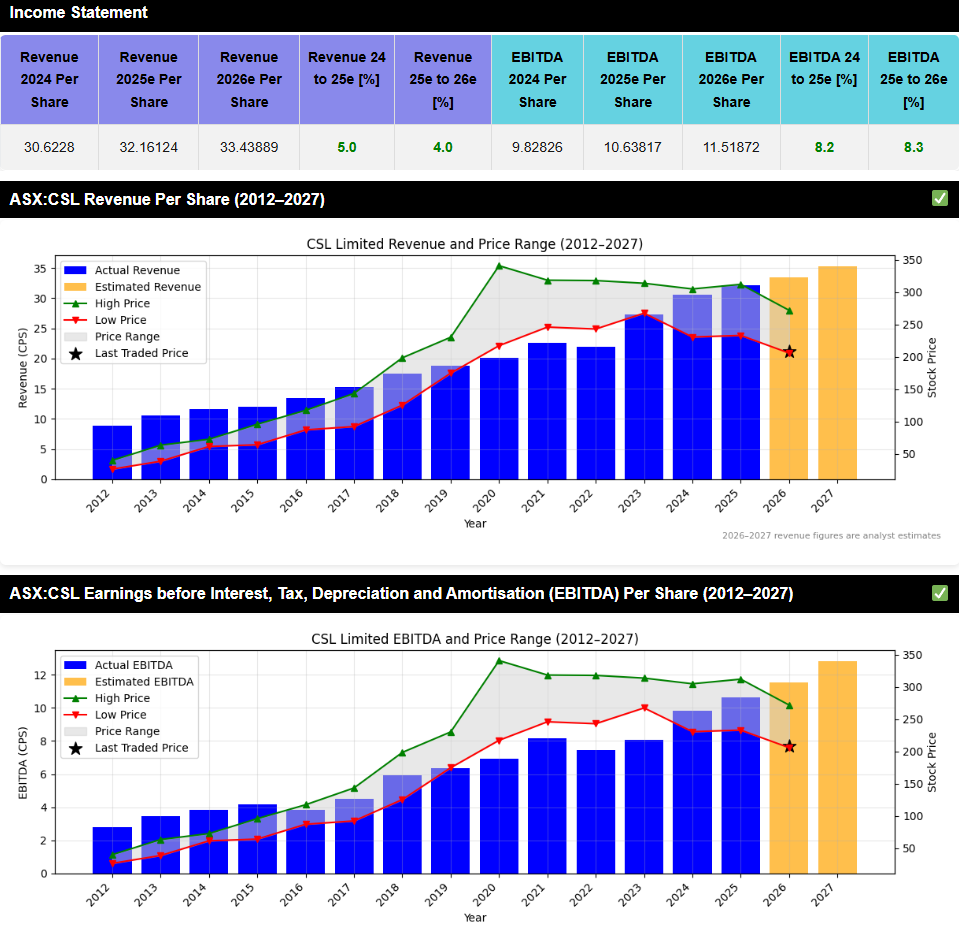The width and height of the screenshot is (959, 926).
Task: Click the EBITDA 2026e Per Share column header
Action: [731, 79]
